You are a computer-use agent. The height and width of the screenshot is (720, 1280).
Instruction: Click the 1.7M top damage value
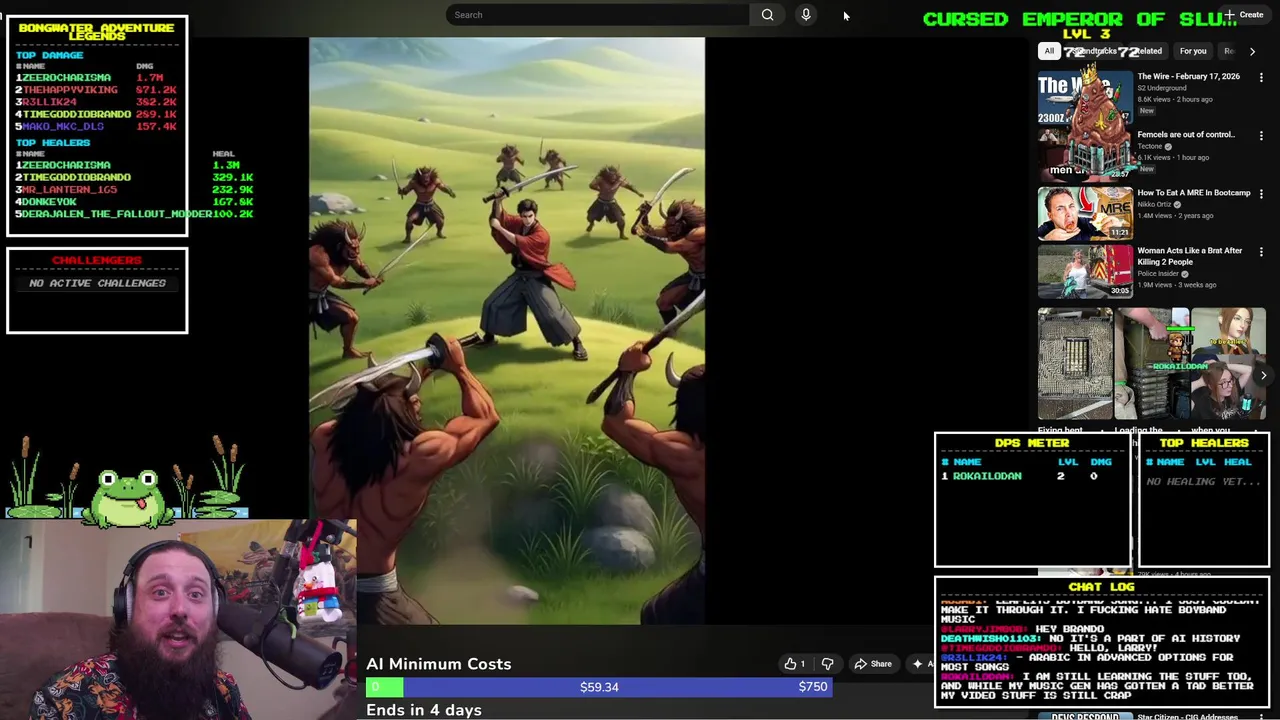[150, 77]
